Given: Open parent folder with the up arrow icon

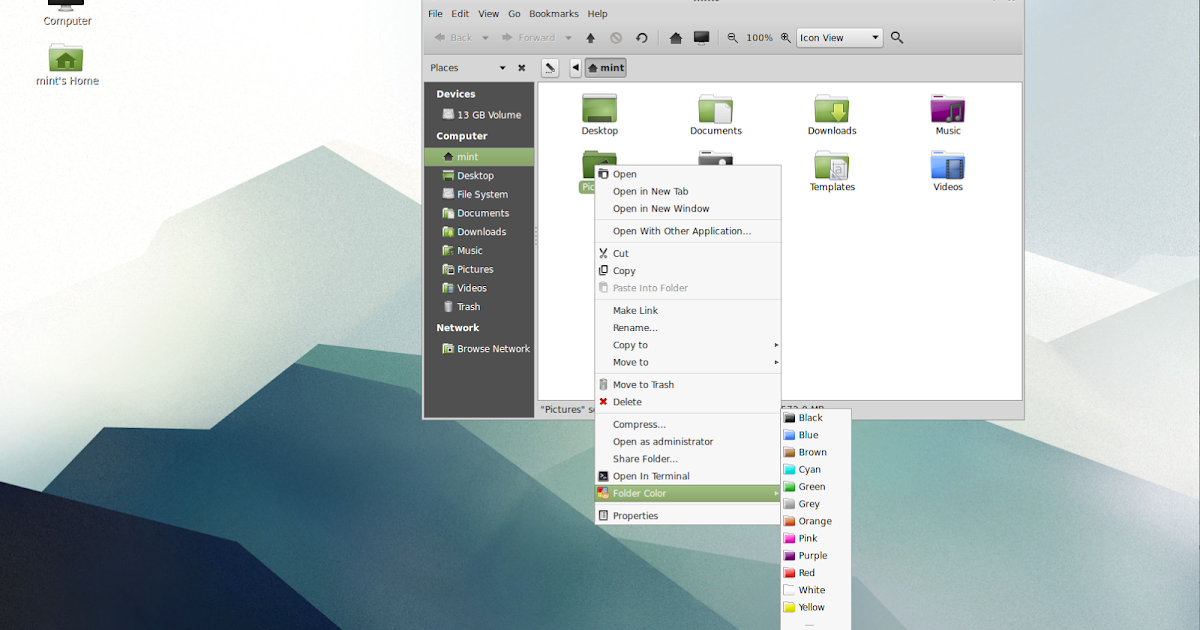Looking at the screenshot, I should (x=590, y=37).
